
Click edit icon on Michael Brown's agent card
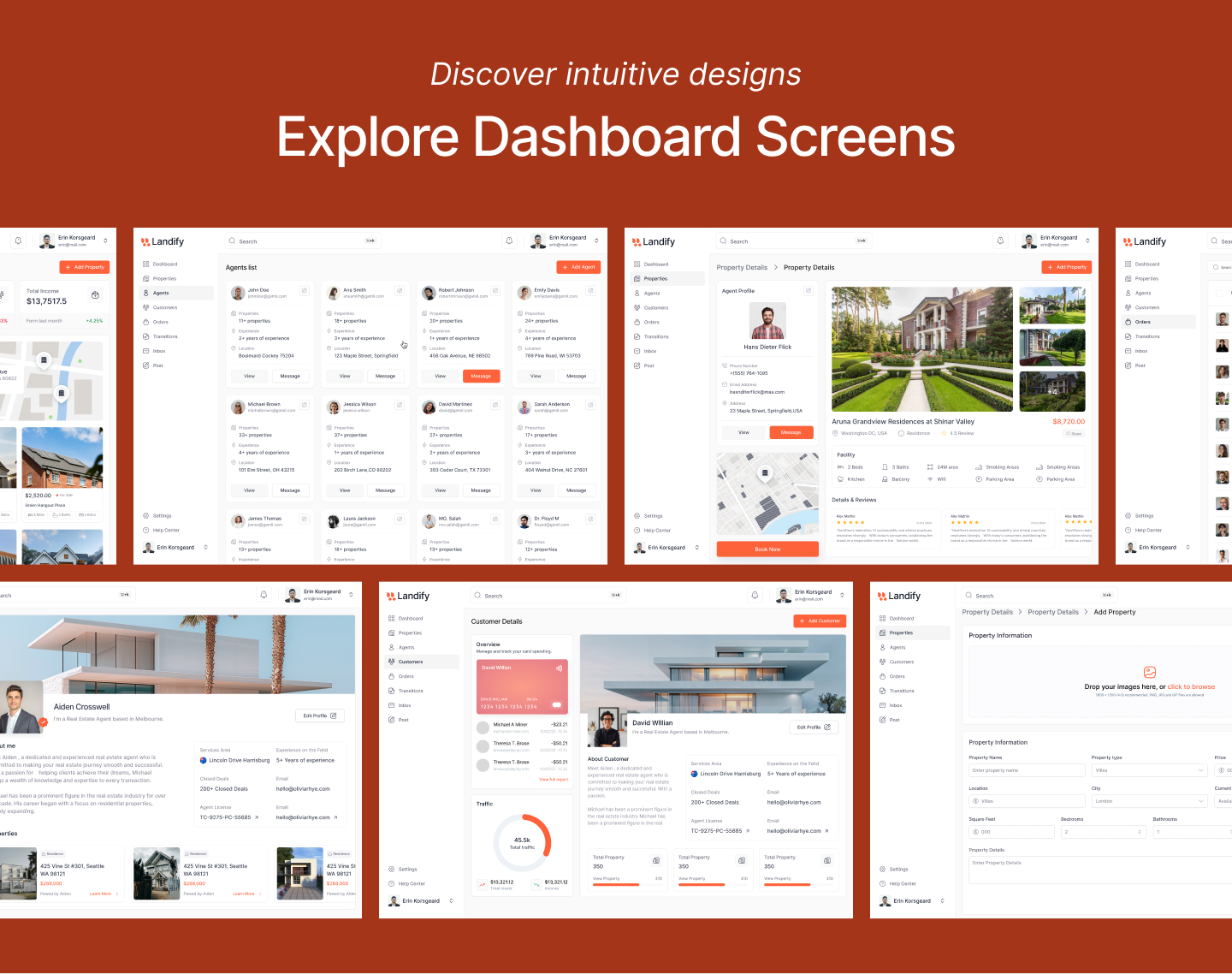pos(304,405)
